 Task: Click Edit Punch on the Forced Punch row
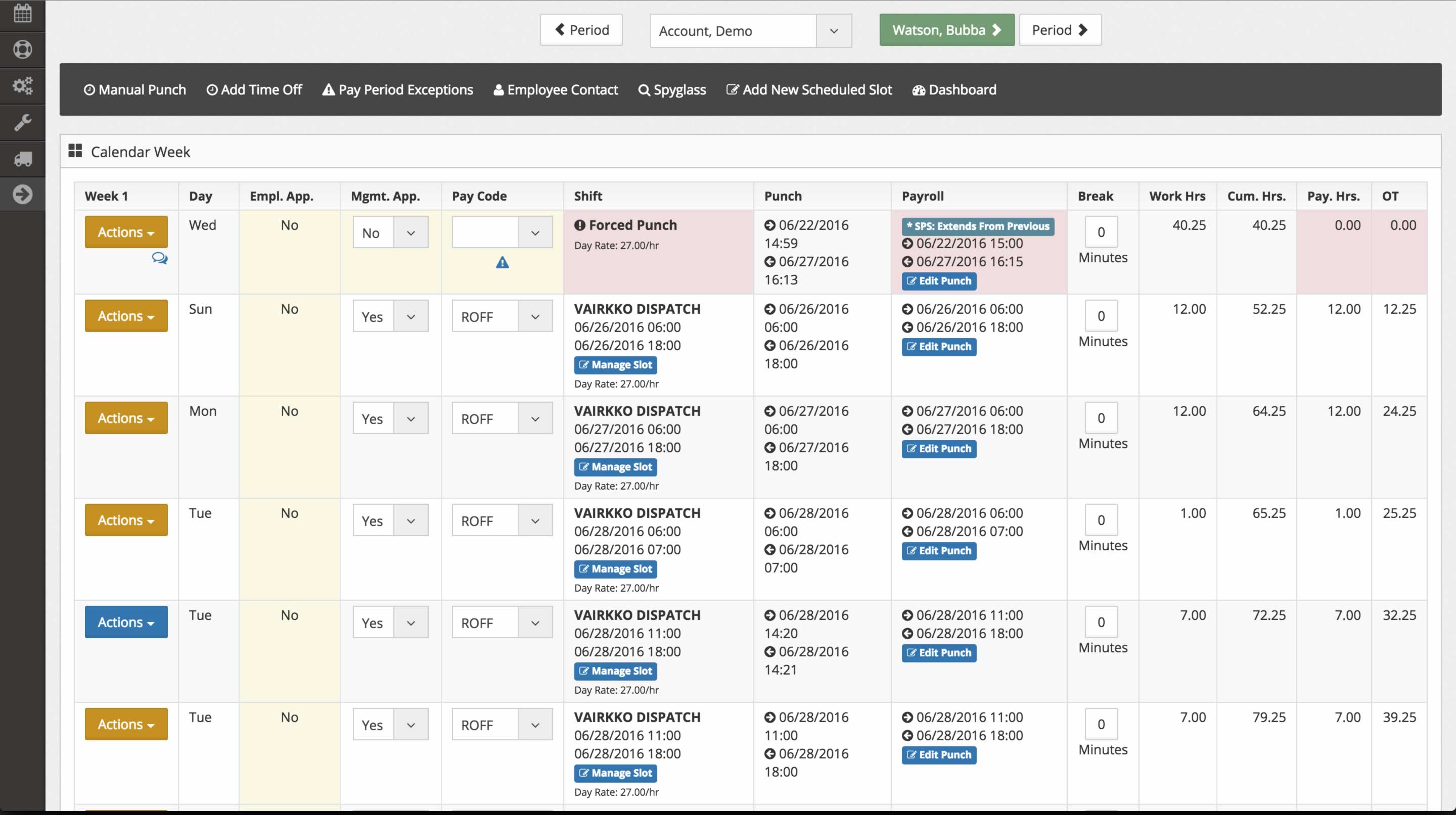click(x=938, y=281)
